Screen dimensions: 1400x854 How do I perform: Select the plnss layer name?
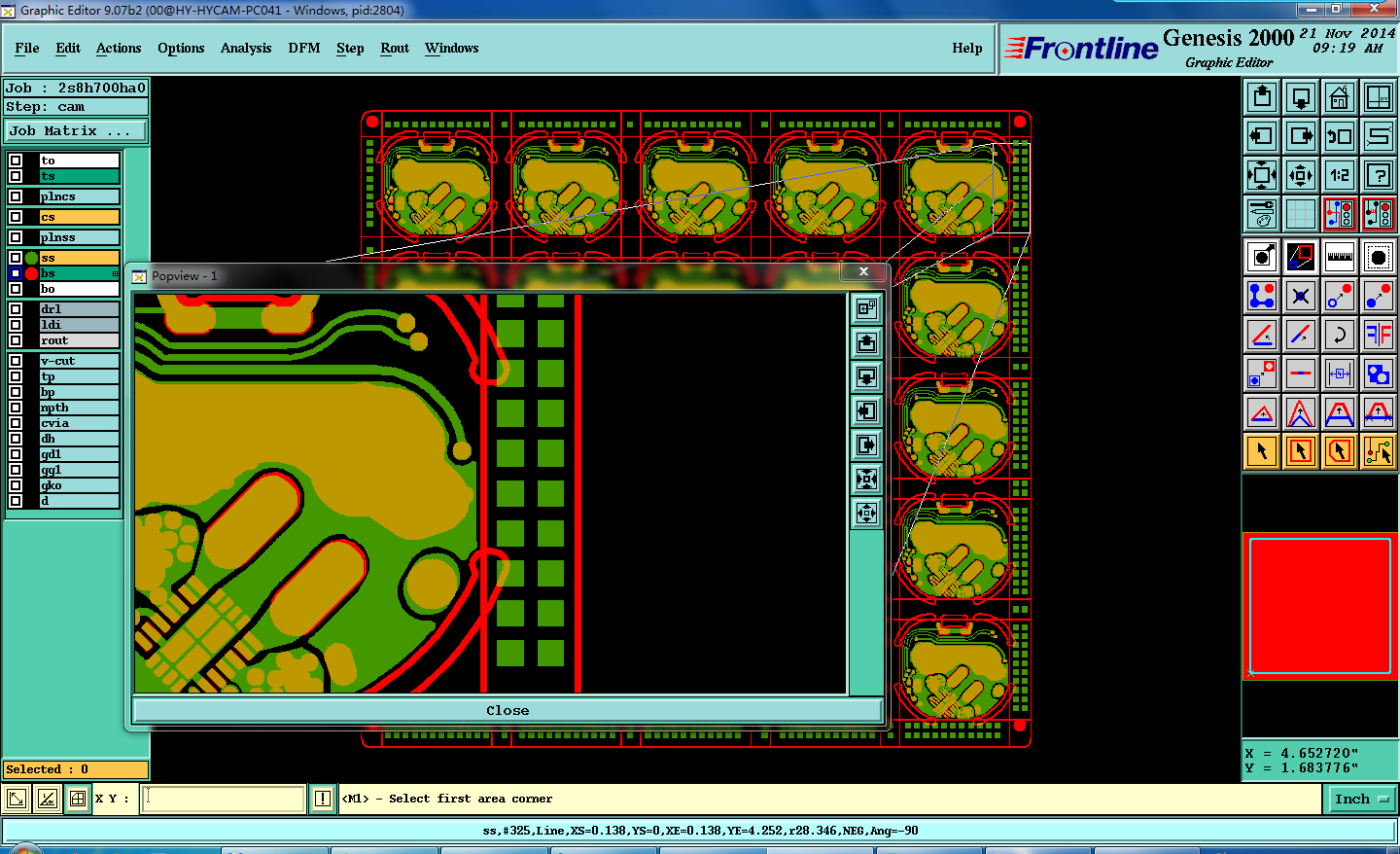(x=79, y=237)
